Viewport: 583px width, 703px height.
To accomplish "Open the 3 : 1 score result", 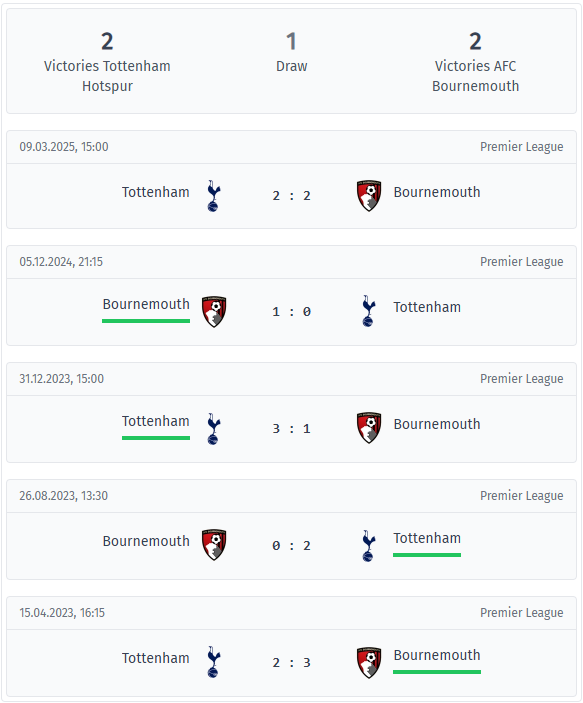I will 292,429.
